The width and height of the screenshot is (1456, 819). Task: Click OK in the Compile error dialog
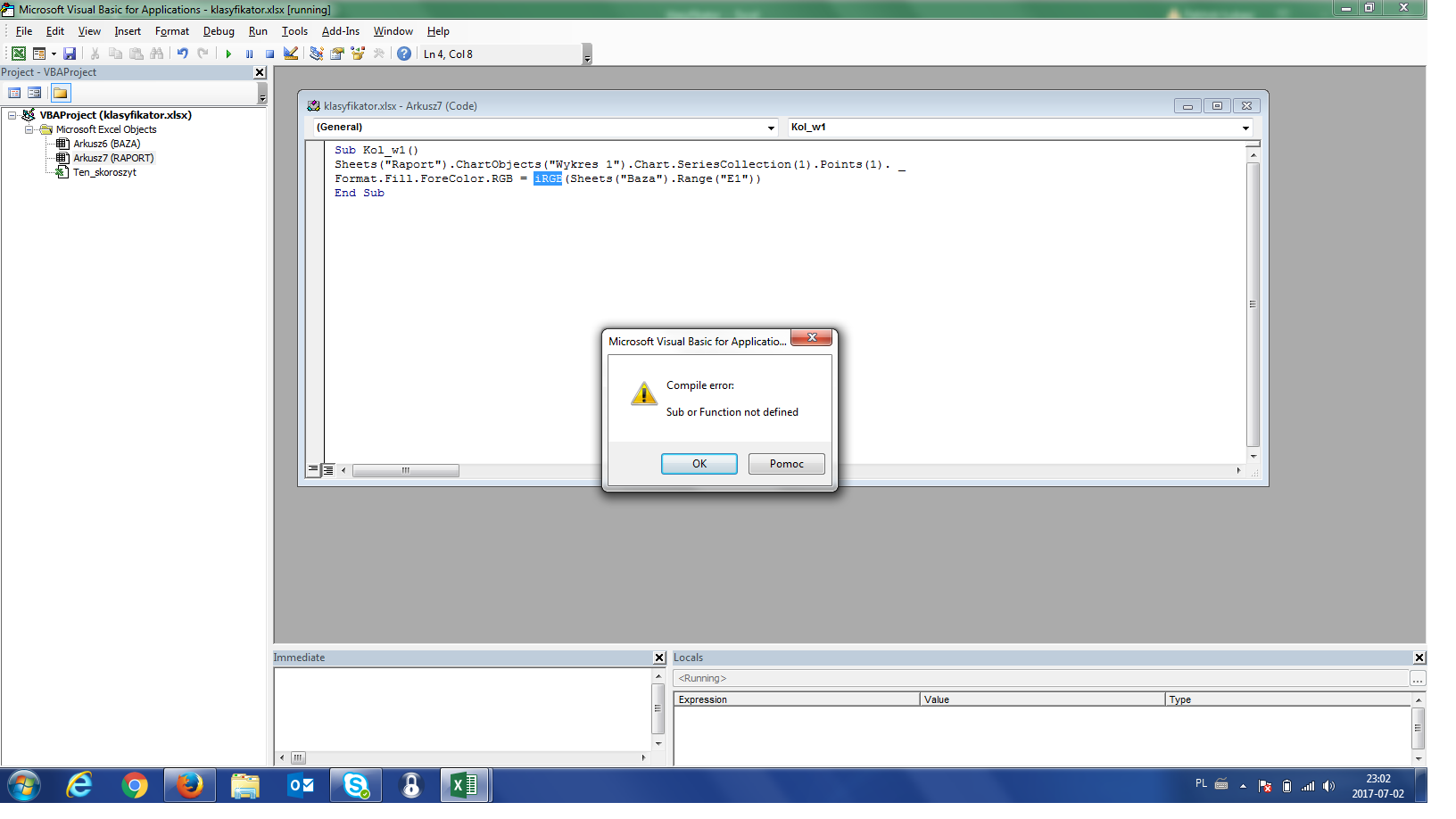[x=699, y=464]
